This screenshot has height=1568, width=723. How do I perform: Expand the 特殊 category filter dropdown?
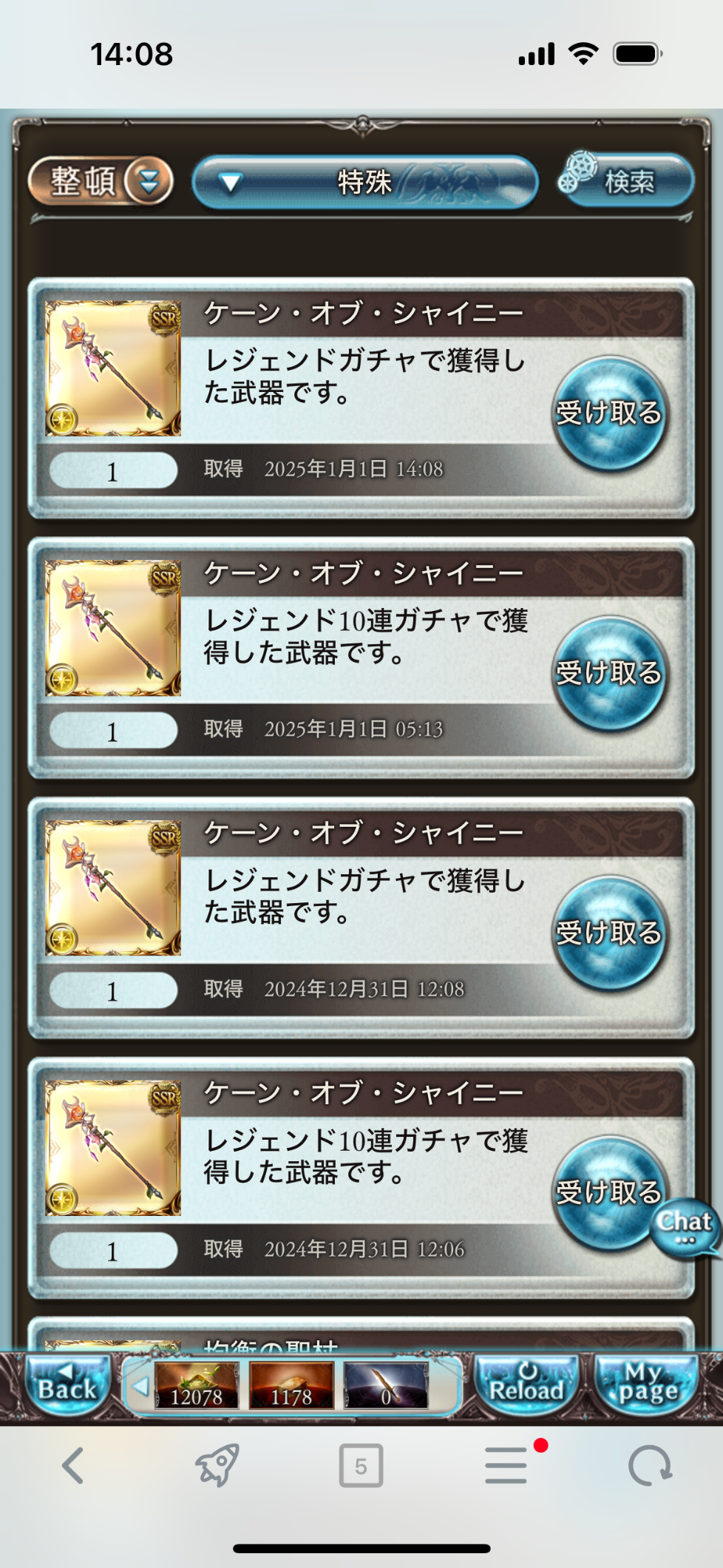point(364,182)
